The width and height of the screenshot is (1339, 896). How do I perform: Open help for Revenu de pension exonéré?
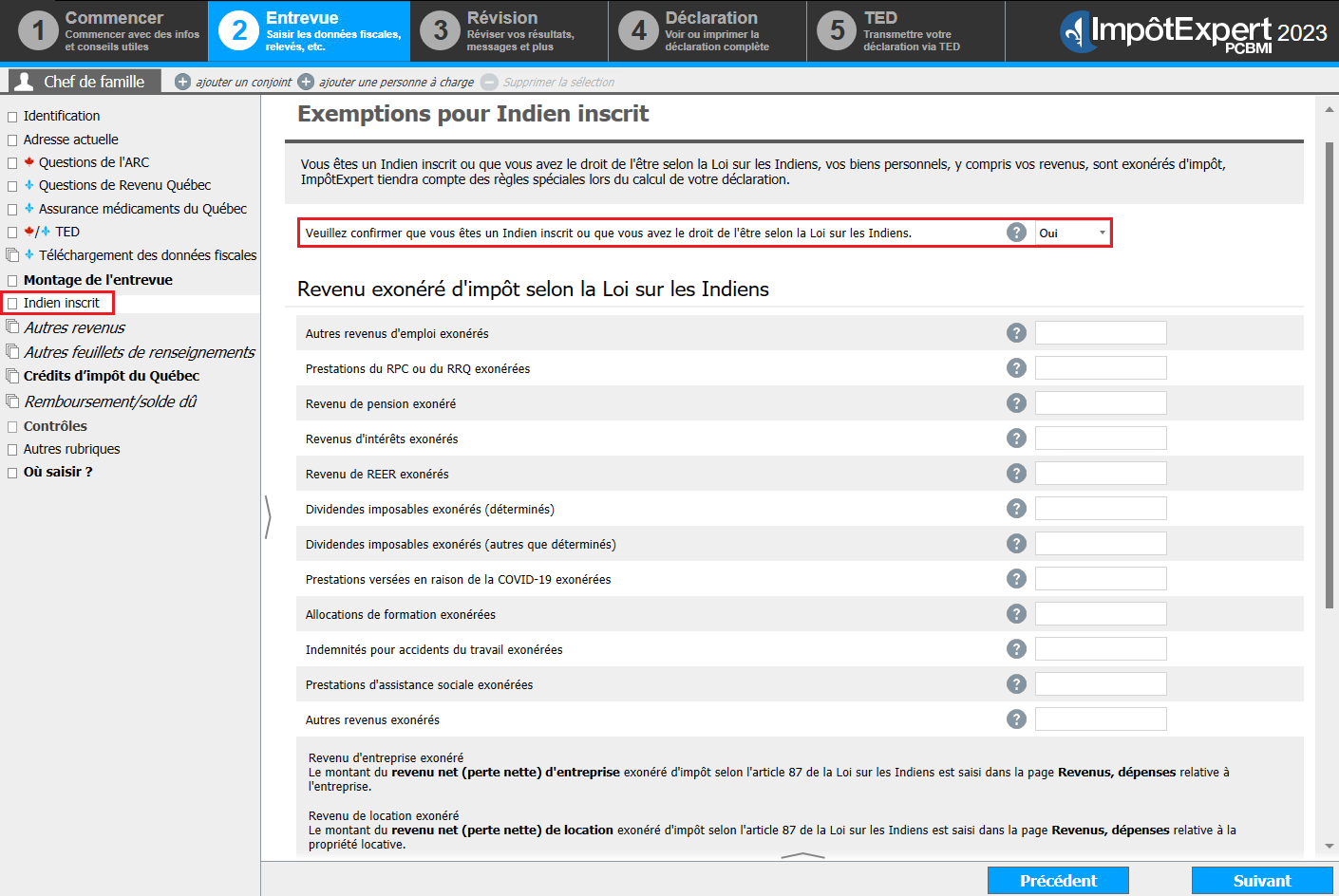click(x=1016, y=403)
